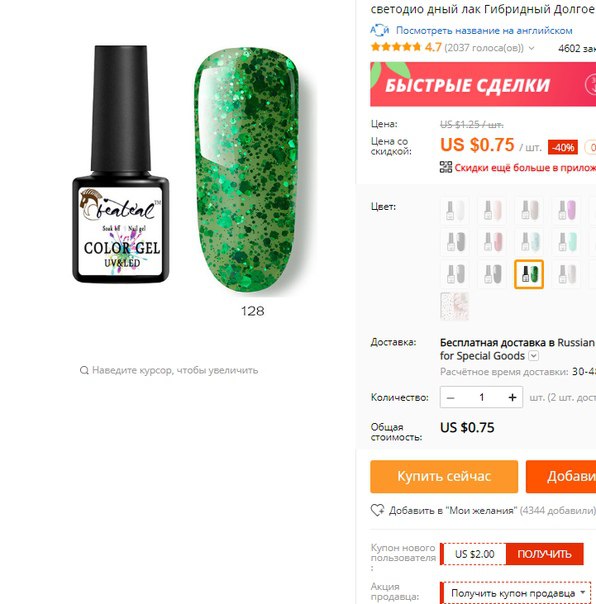Click the translate icon beside the English title link
The width and height of the screenshot is (596, 604).
pos(379,30)
